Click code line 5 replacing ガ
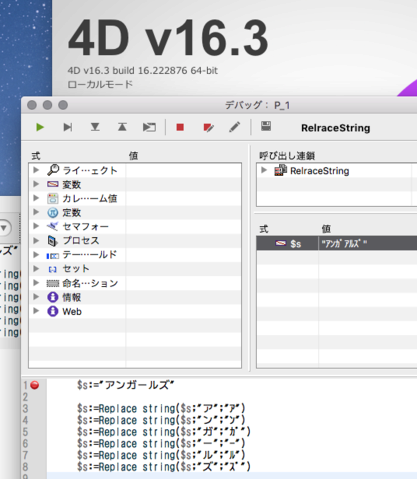The width and height of the screenshot is (417, 479). [x=164, y=432]
